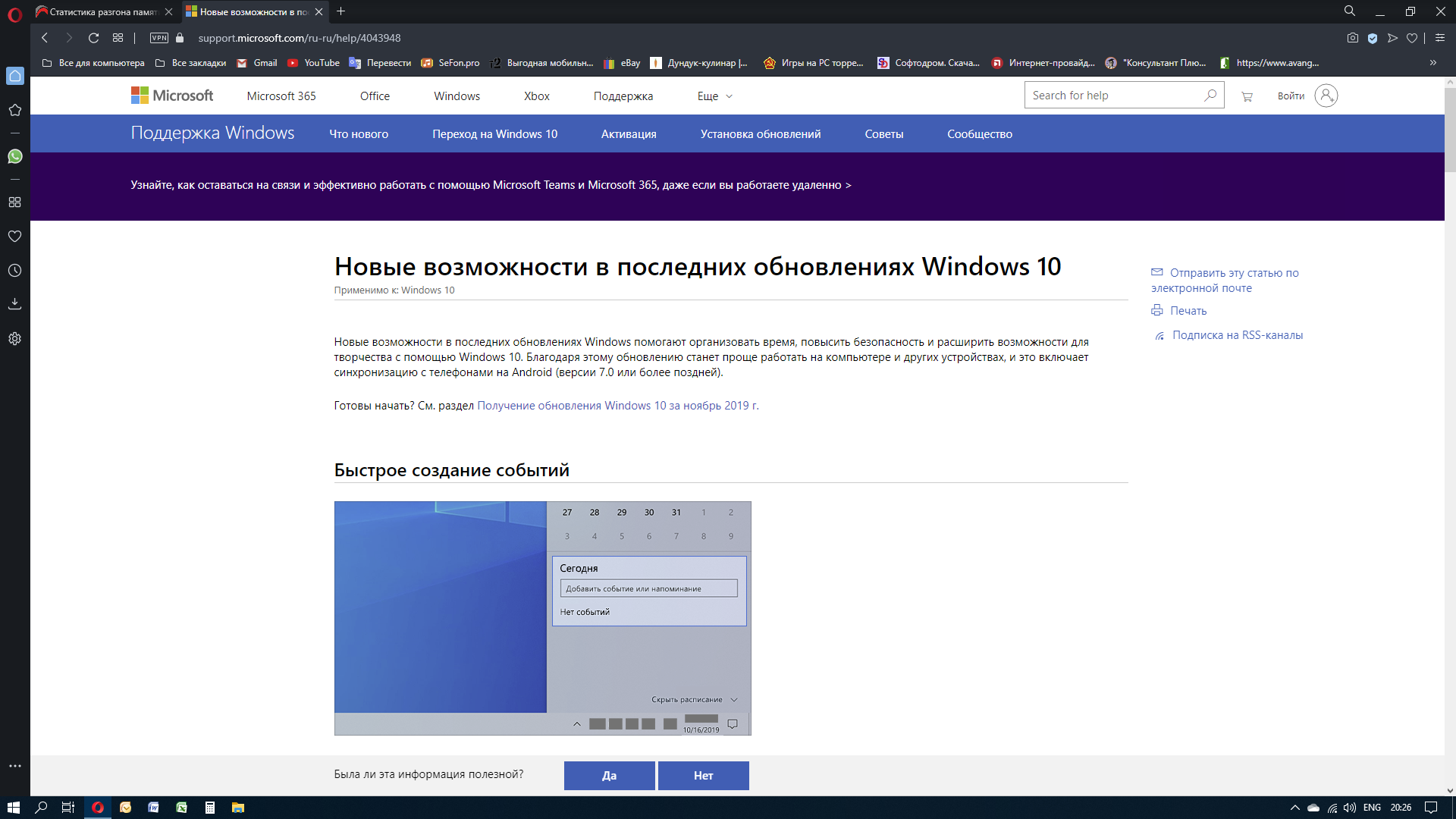Reload the current page
1456x819 pixels.
coord(93,38)
